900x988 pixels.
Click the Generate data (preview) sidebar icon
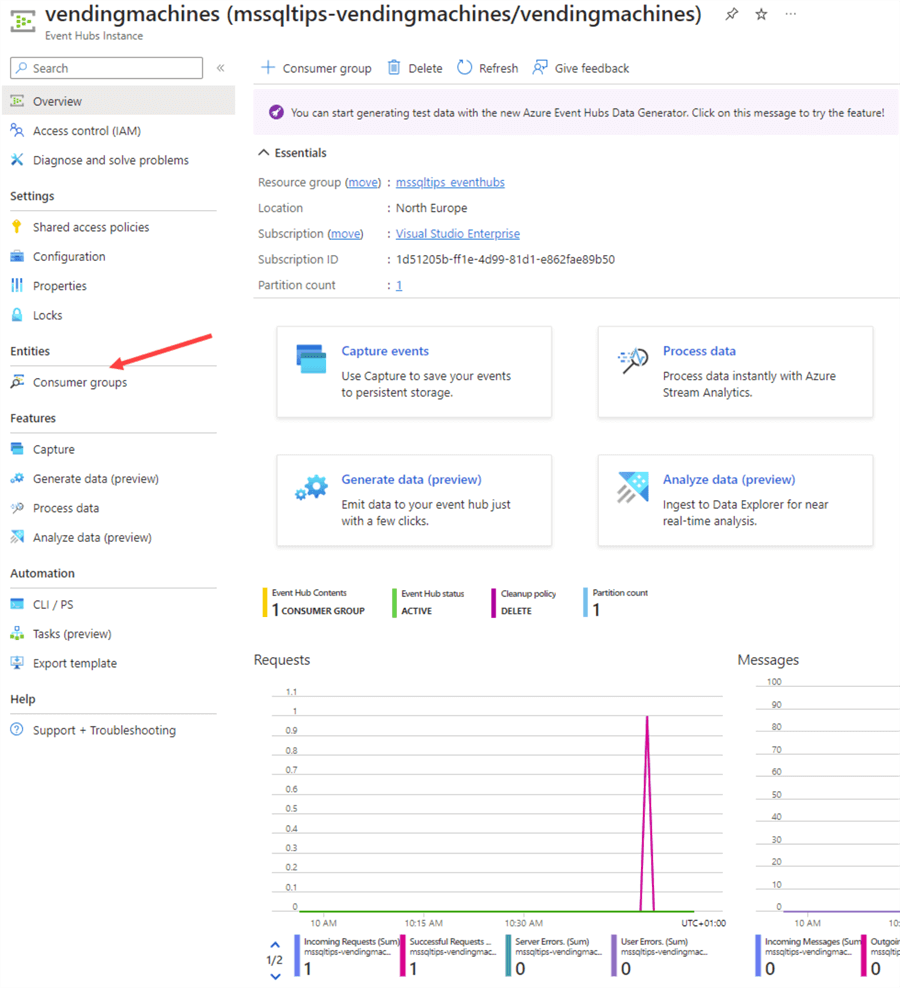pyautogui.click(x=17, y=478)
